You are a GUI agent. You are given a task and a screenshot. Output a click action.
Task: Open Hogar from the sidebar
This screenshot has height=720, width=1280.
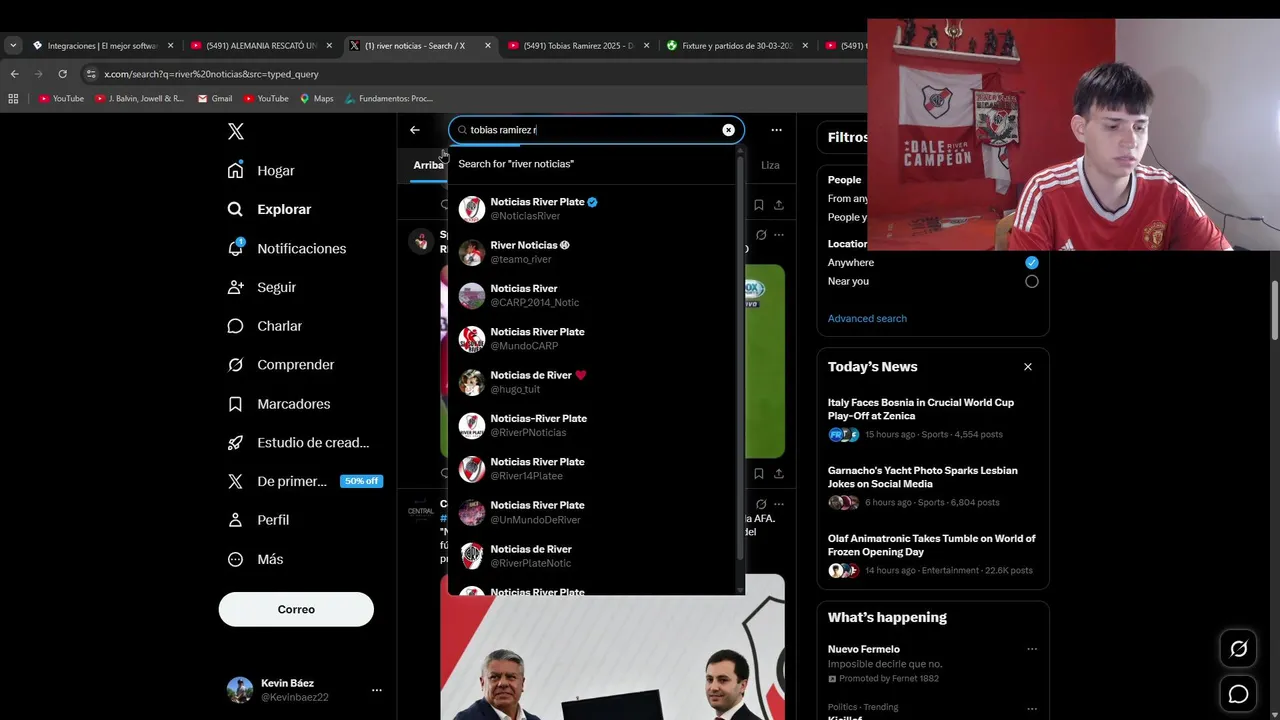pyautogui.click(x=261, y=171)
